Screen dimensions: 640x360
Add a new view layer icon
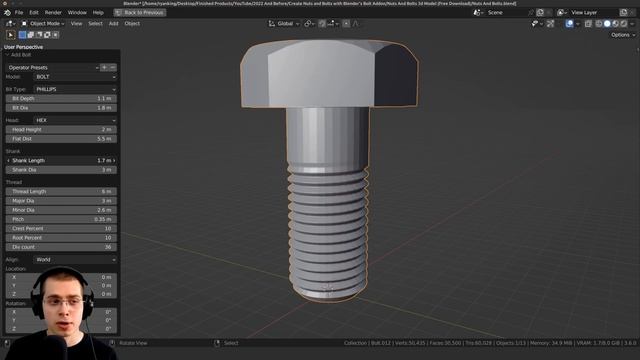click(x=623, y=13)
